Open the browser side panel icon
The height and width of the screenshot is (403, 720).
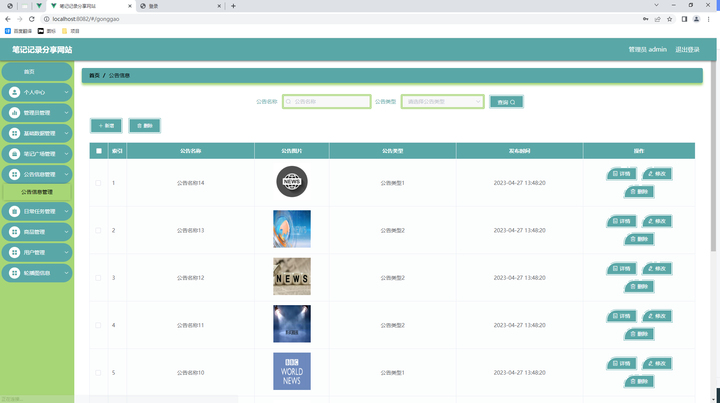(684, 19)
